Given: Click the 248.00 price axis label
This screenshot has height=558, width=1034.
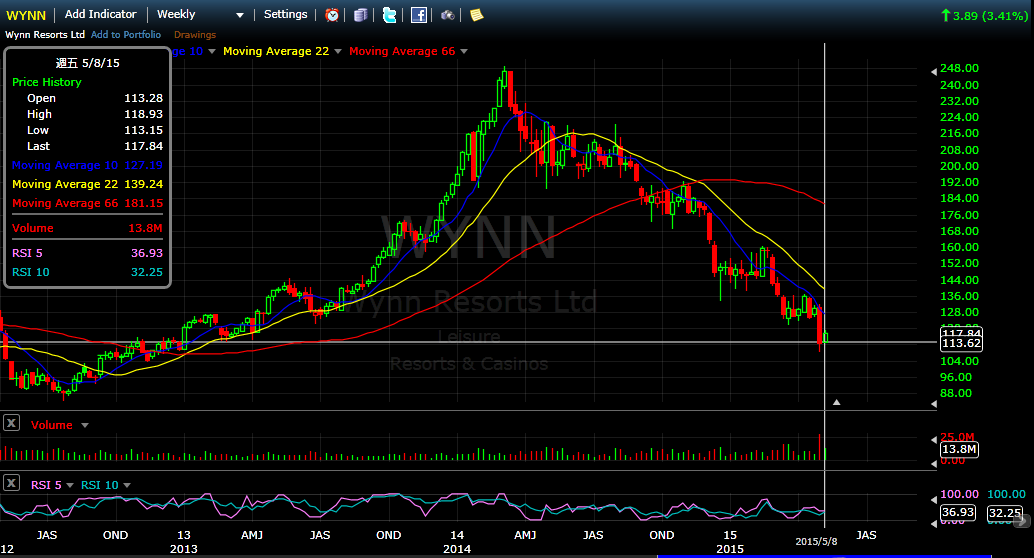Looking at the screenshot, I should tap(959, 69).
